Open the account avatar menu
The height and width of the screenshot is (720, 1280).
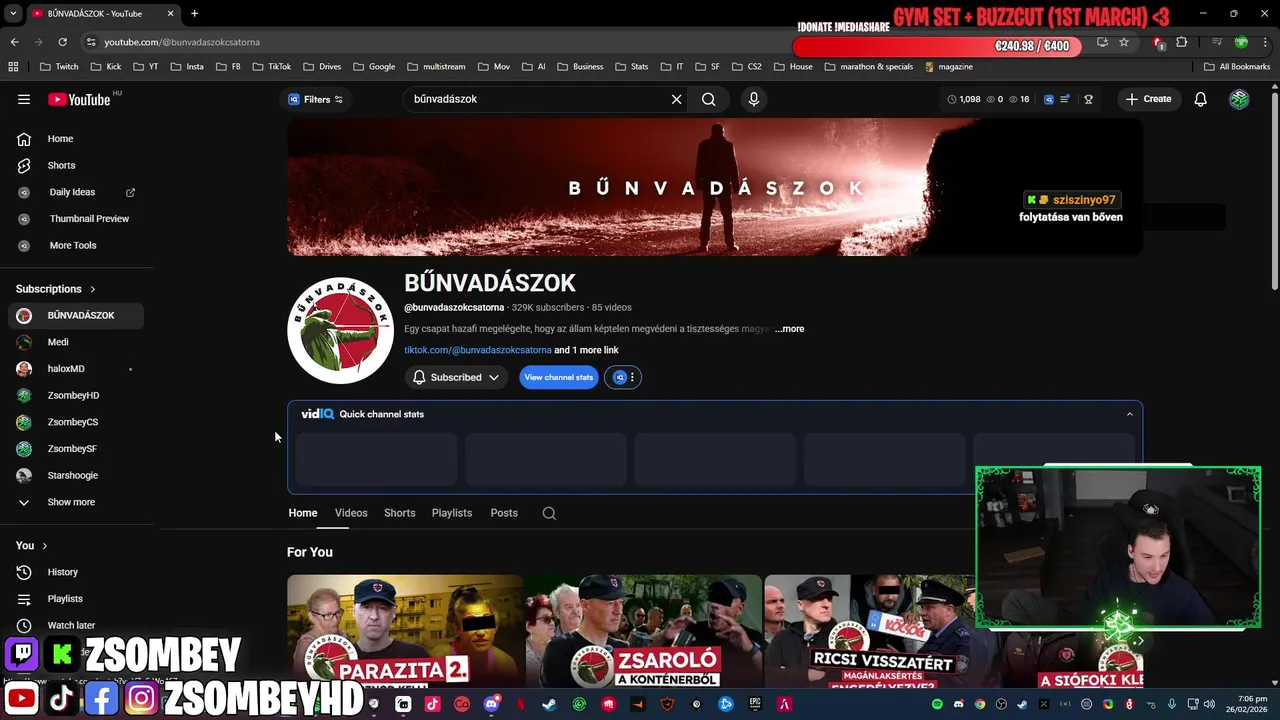[x=1239, y=99]
